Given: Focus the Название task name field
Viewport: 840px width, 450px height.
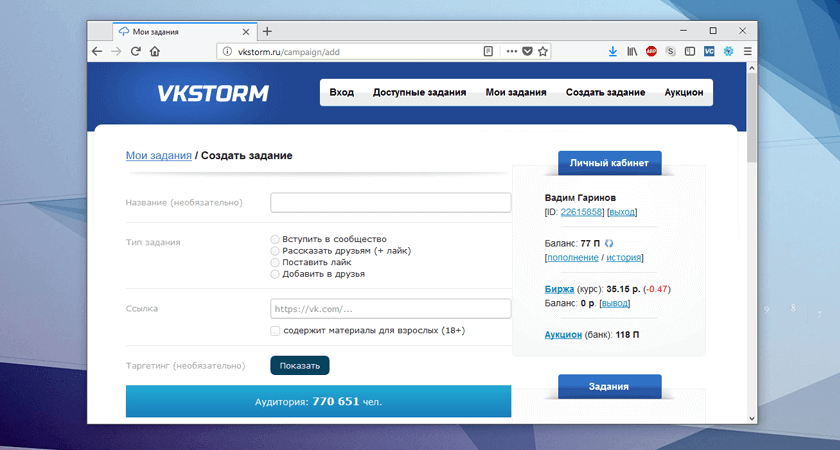Looking at the screenshot, I should click(391, 202).
